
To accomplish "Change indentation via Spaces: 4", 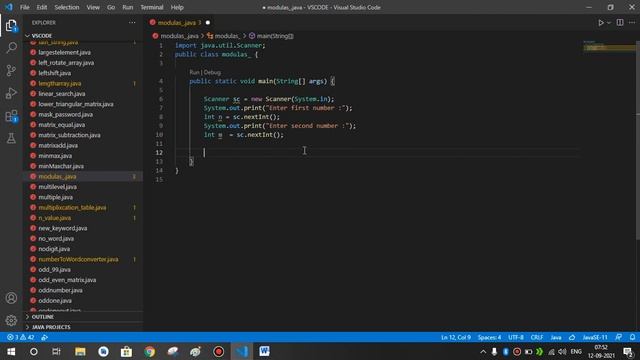I will (x=489, y=337).
